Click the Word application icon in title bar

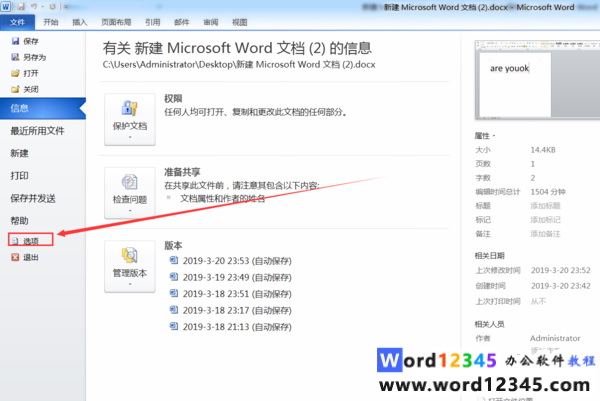6,7
